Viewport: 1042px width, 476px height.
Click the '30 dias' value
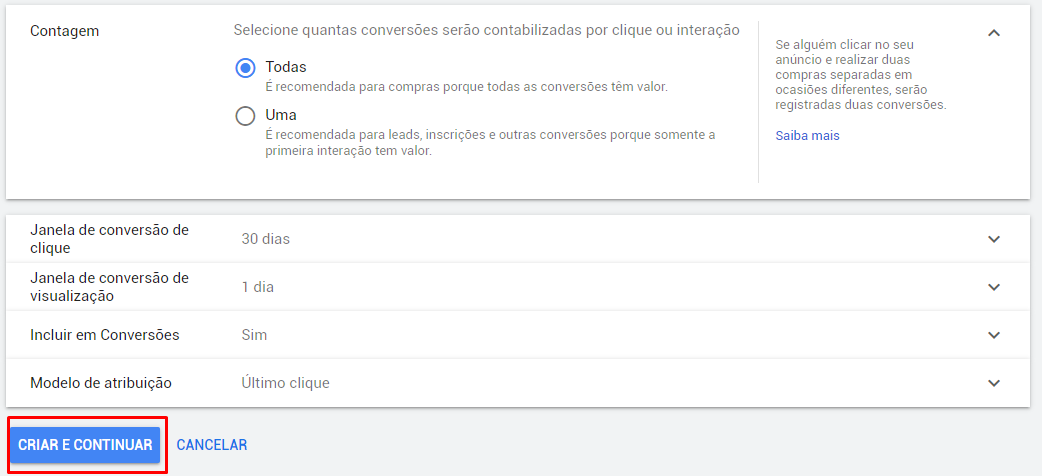266,239
